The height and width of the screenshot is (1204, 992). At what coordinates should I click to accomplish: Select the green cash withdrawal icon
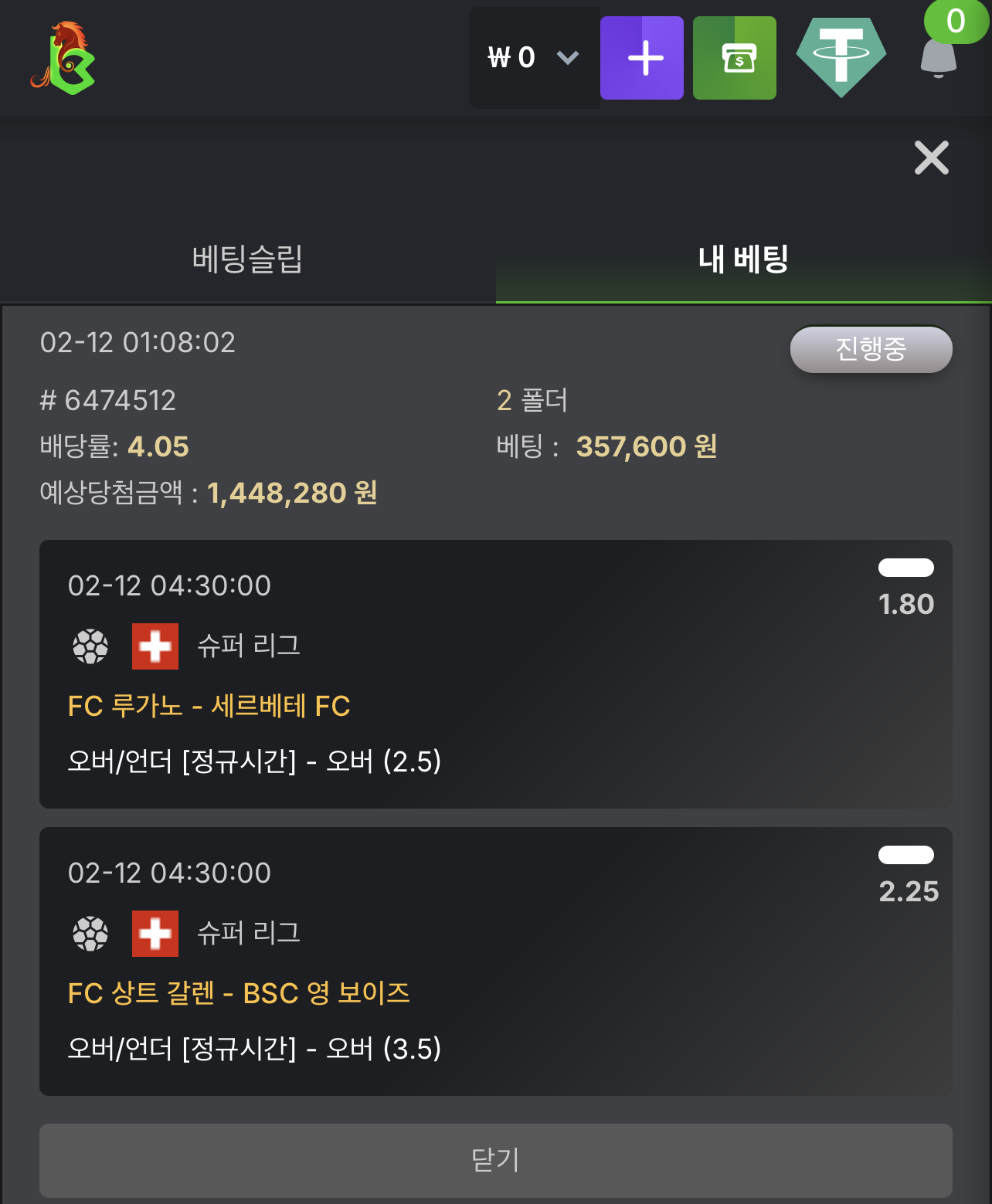[734, 57]
